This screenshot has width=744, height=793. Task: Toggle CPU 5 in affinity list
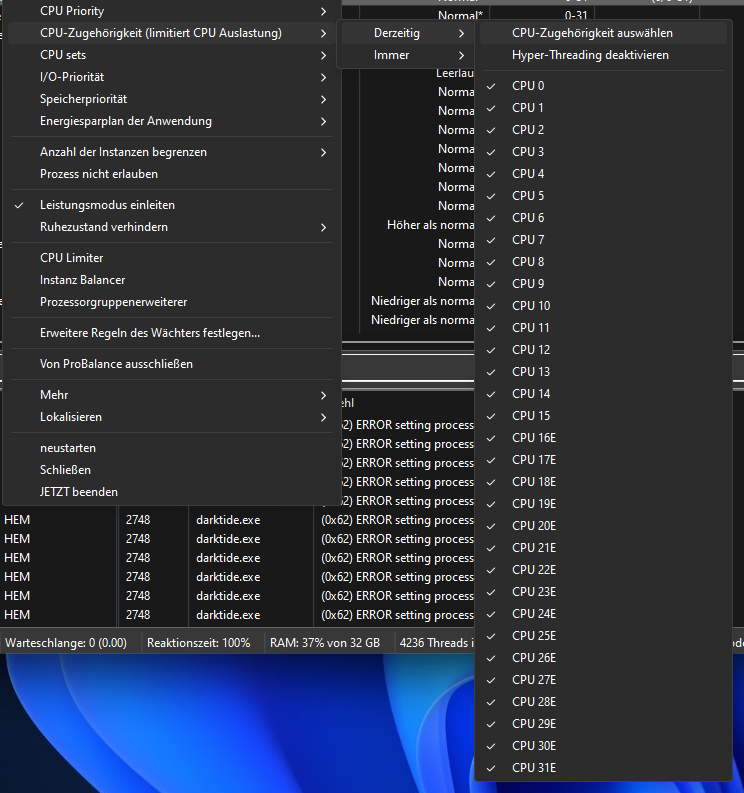click(603, 196)
